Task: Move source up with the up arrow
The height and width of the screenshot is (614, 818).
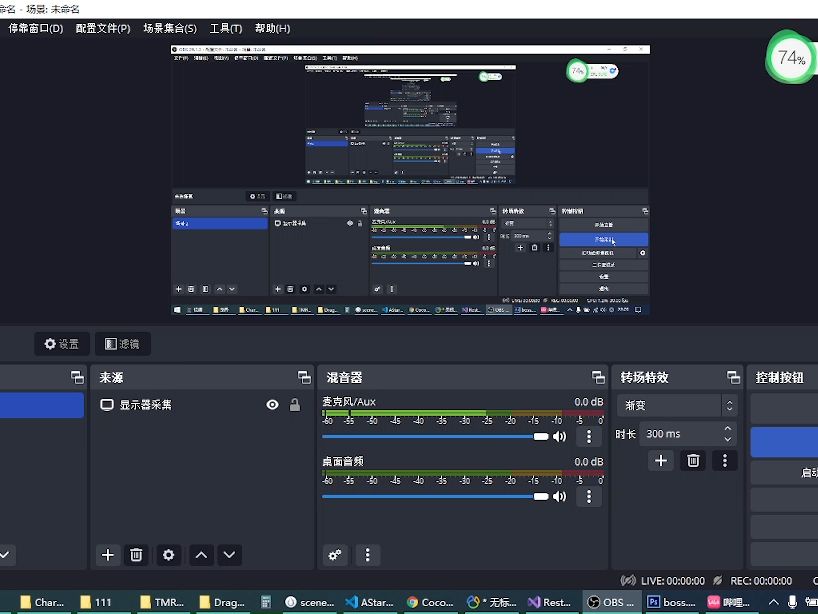Action: click(x=201, y=555)
